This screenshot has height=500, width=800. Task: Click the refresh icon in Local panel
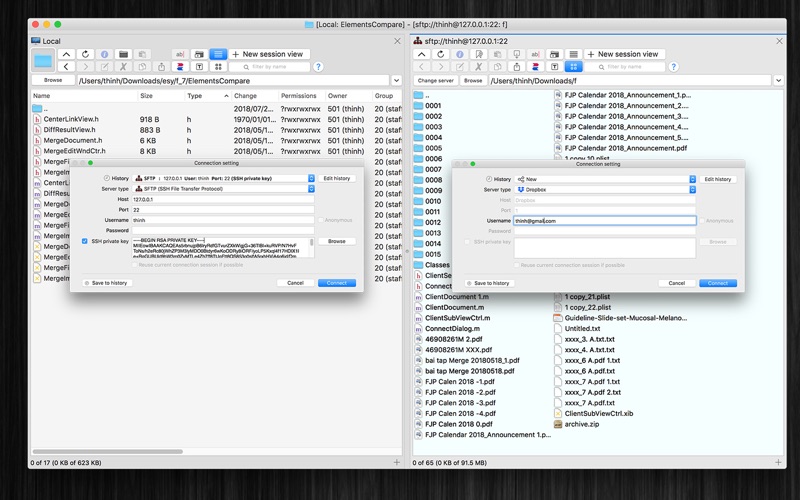click(x=85, y=54)
